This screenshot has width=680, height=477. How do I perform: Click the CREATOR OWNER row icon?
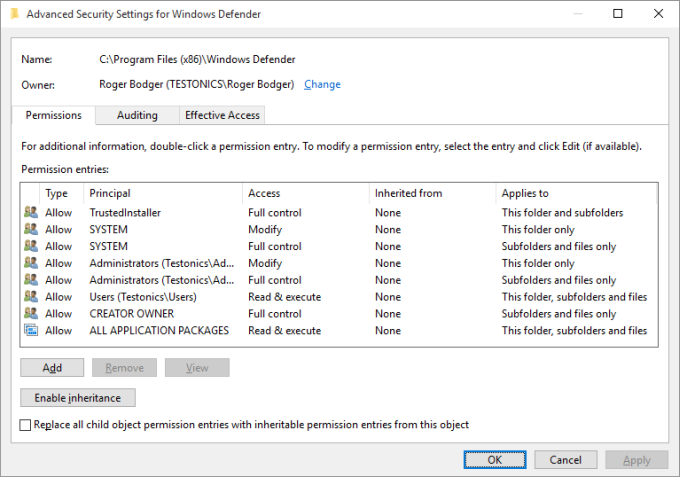click(30, 314)
